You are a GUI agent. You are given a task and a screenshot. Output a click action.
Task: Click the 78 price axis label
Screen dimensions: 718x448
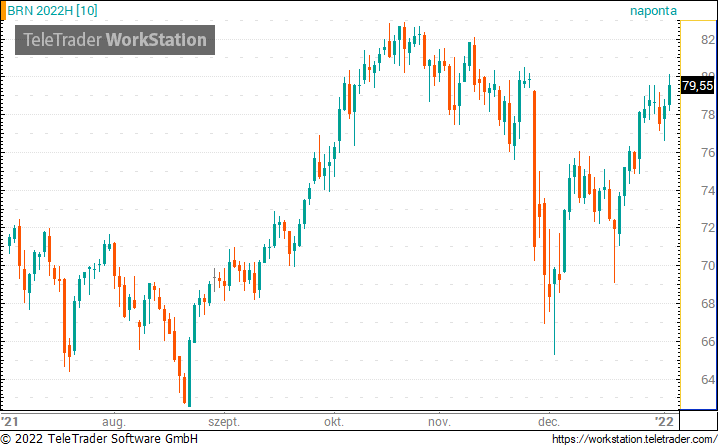coord(707,115)
